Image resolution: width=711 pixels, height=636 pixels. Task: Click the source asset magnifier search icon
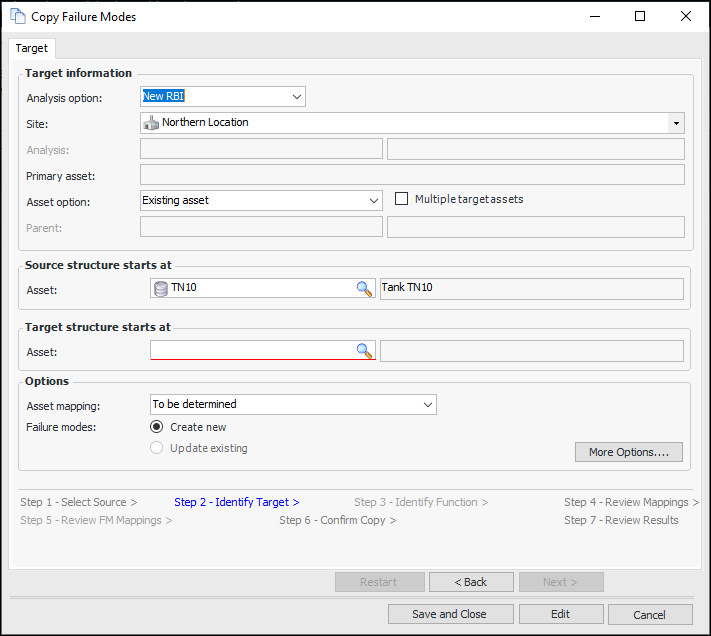coord(365,289)
